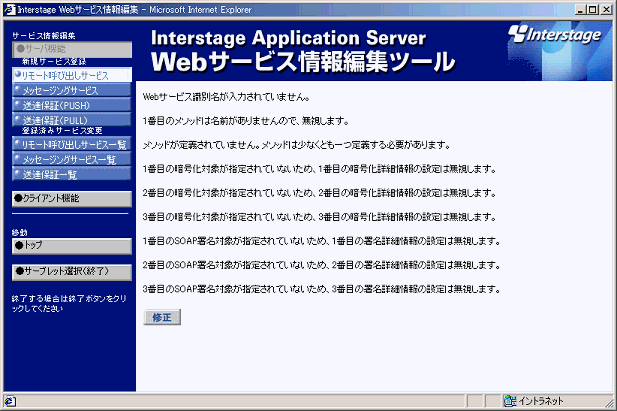This screenshot has height=411, width=617.
Task: Click the サーバ機能 button
Action: coord(72,50)
